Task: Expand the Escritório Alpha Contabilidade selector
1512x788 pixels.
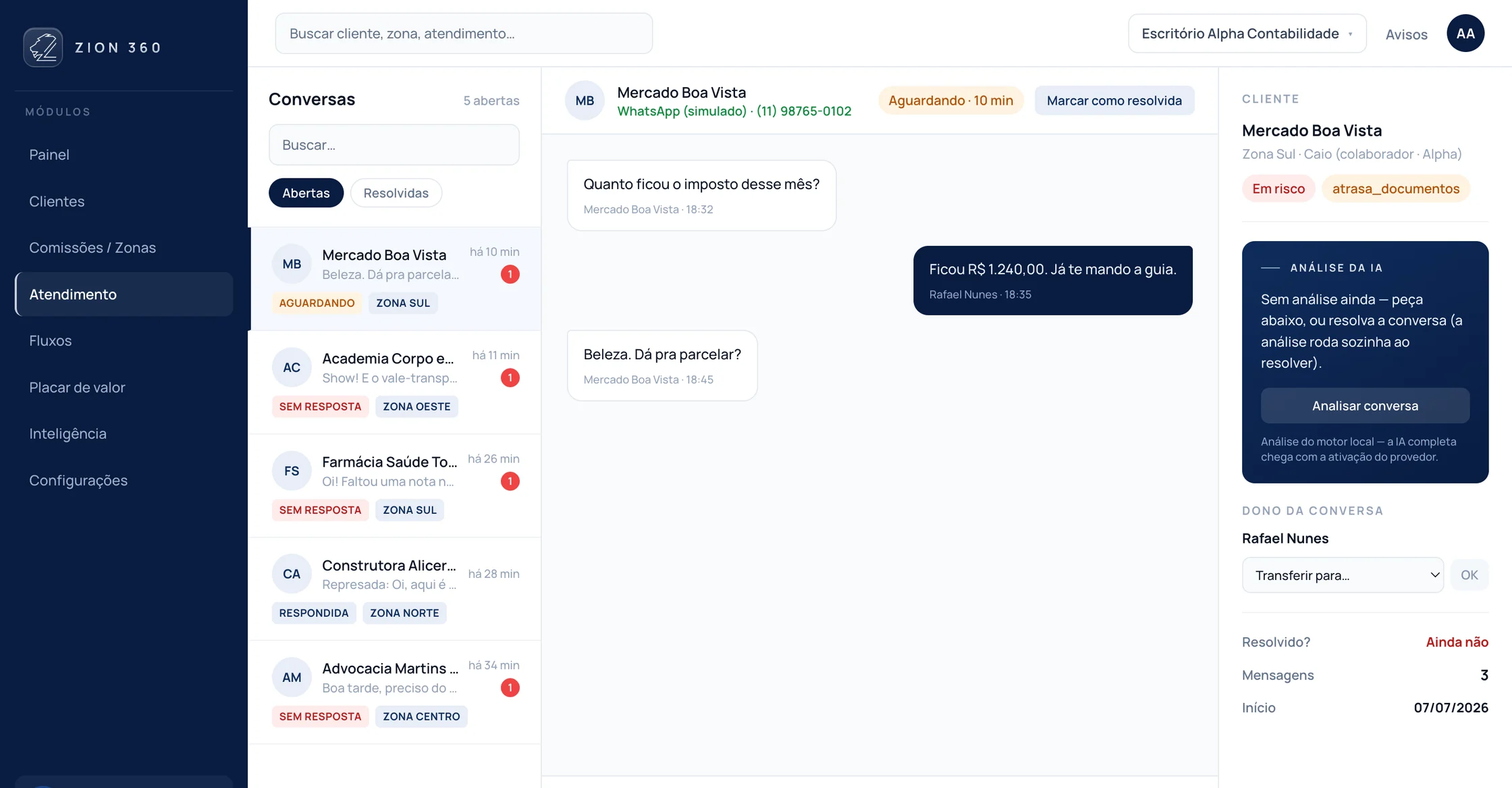Action: [1247, 33]
